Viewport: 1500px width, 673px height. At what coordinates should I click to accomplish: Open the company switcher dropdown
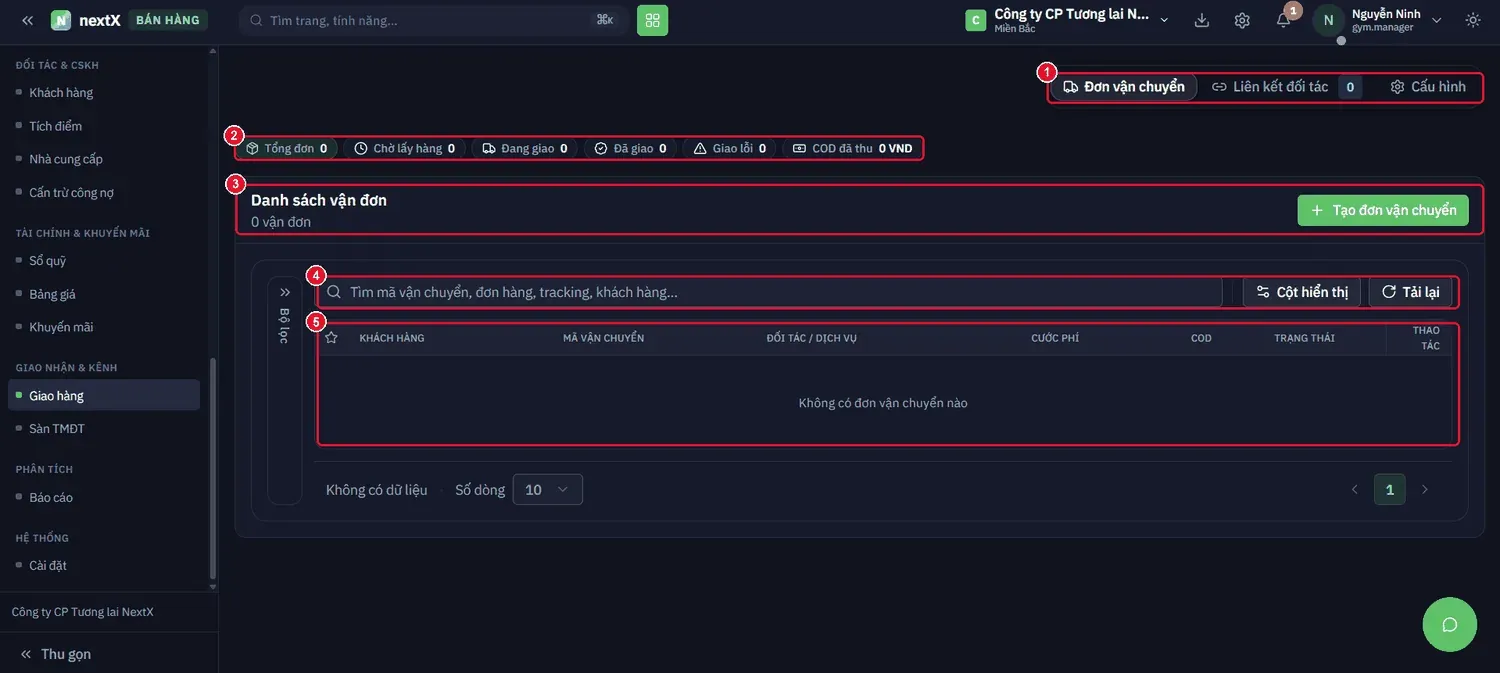pyautogui.click(x=1068, y=20)
